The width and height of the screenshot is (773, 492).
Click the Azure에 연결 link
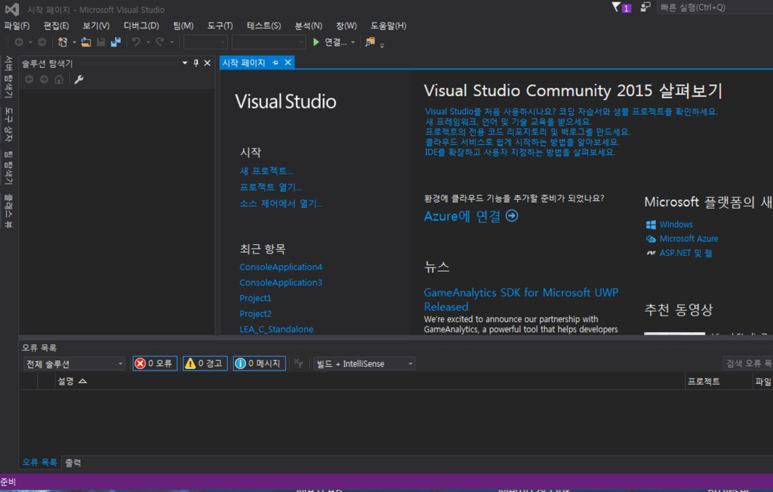462,216
